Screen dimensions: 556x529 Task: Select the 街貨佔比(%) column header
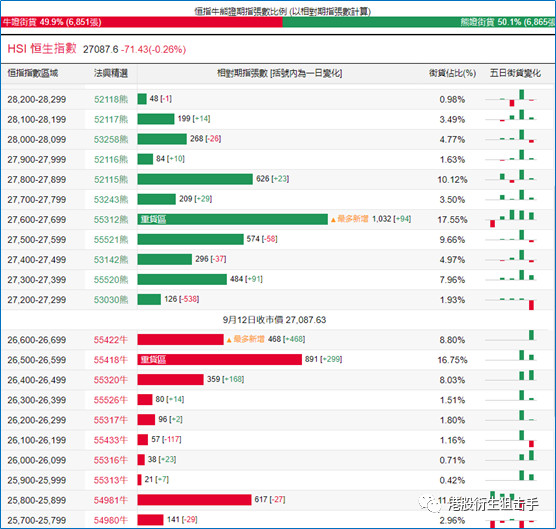[452, 73]
